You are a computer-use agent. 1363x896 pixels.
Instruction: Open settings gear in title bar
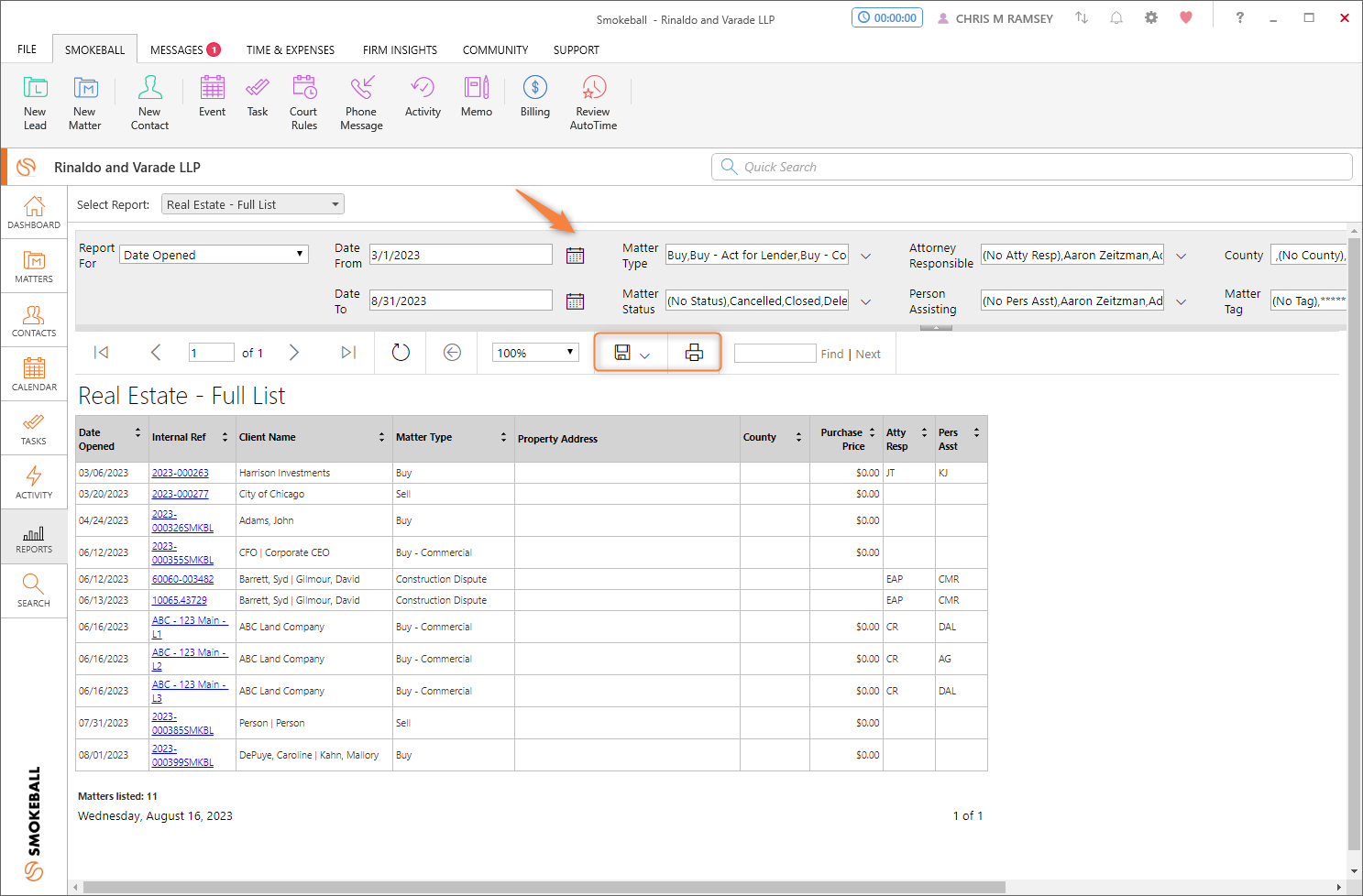[x=1151, y=17]
